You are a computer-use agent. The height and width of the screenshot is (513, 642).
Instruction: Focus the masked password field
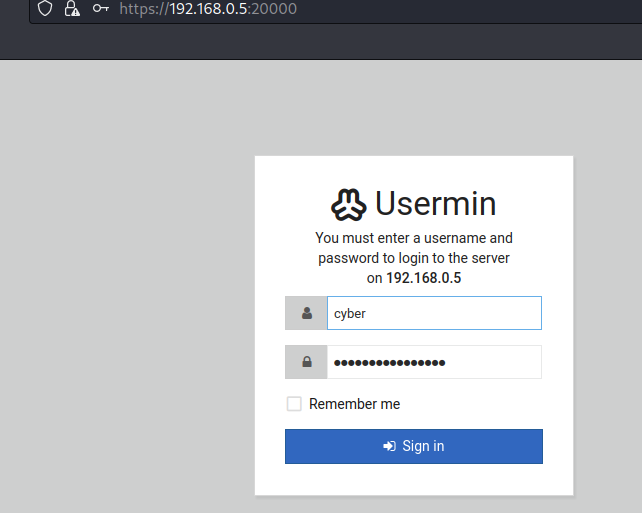coord(434,362)
